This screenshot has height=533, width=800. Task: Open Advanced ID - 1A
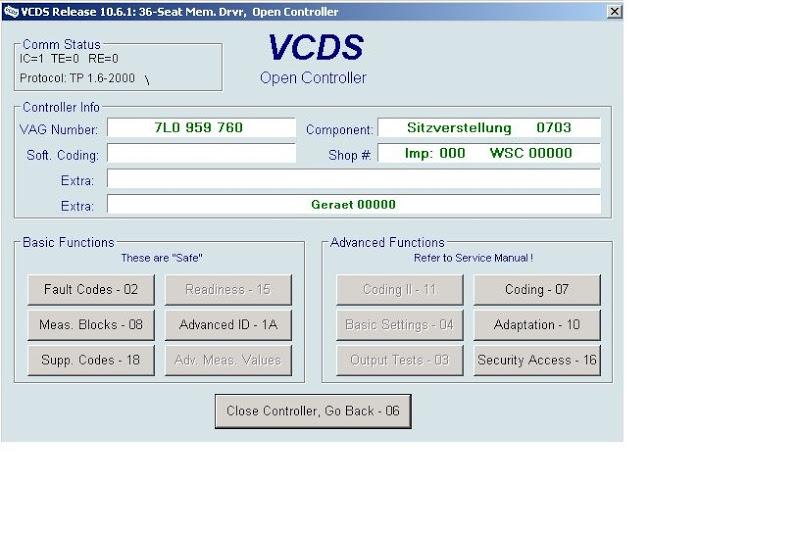pyautogui.click(x=228, y=325)
